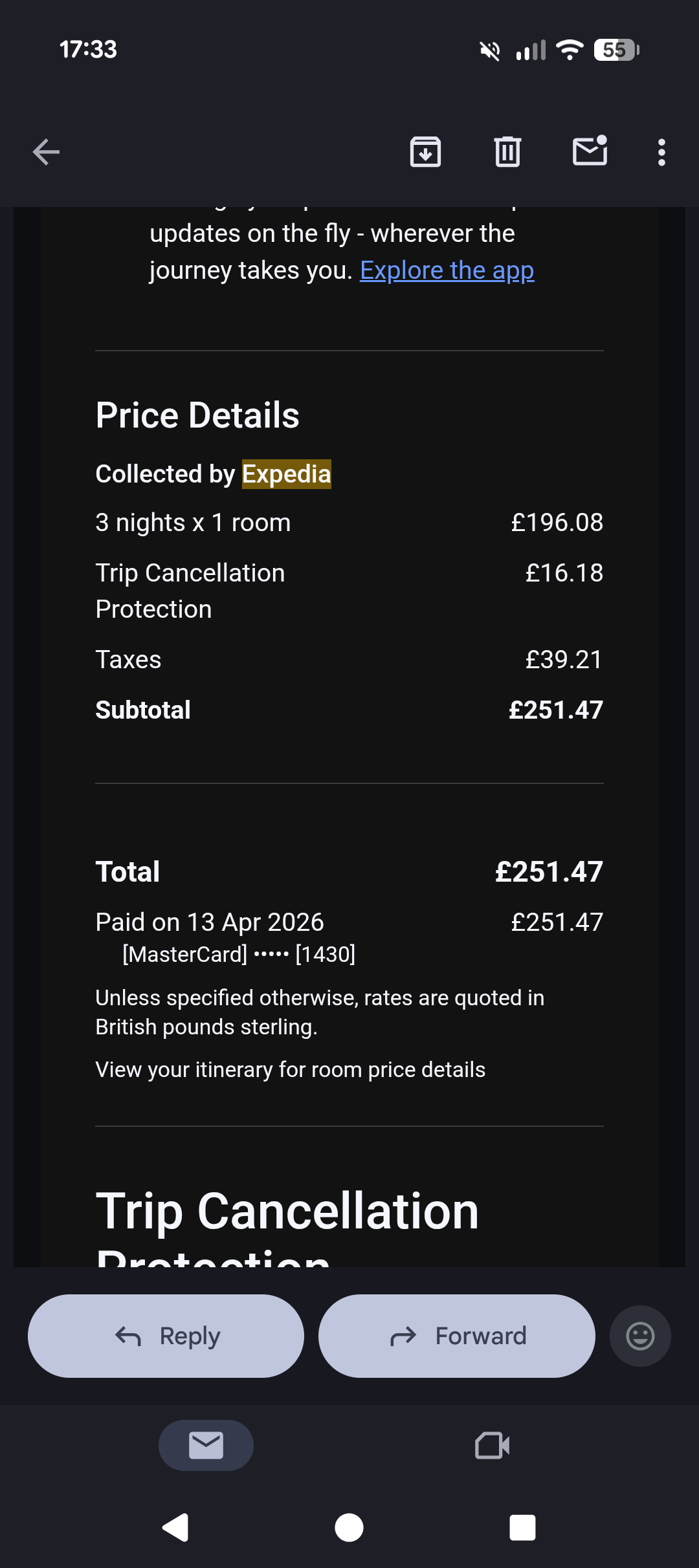
Task: Open the three-dot more options menu
Action: (x=661, y=152)
